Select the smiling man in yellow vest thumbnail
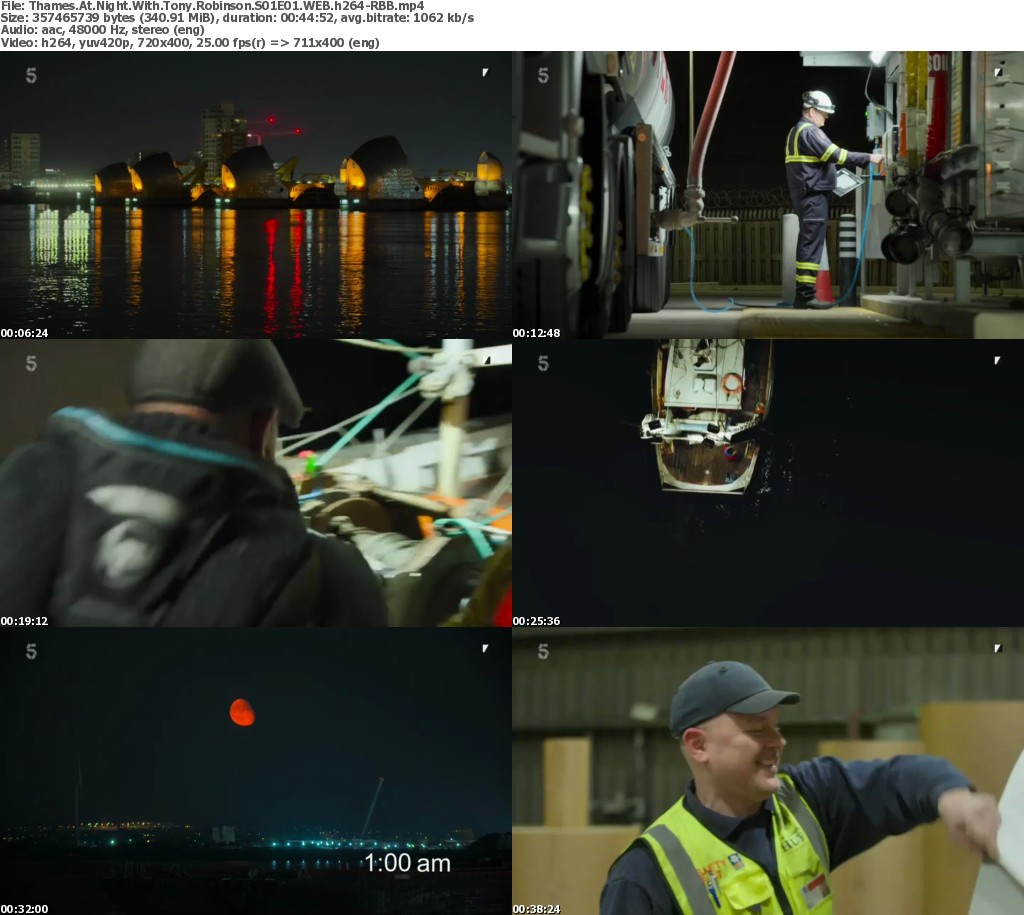 (768, 771)
